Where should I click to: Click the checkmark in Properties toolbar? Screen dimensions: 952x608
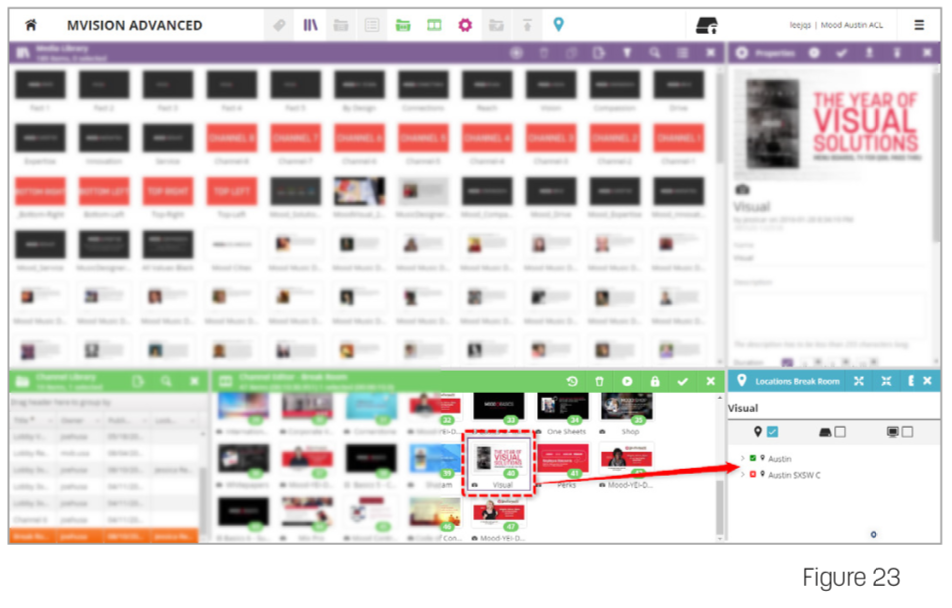842,53
